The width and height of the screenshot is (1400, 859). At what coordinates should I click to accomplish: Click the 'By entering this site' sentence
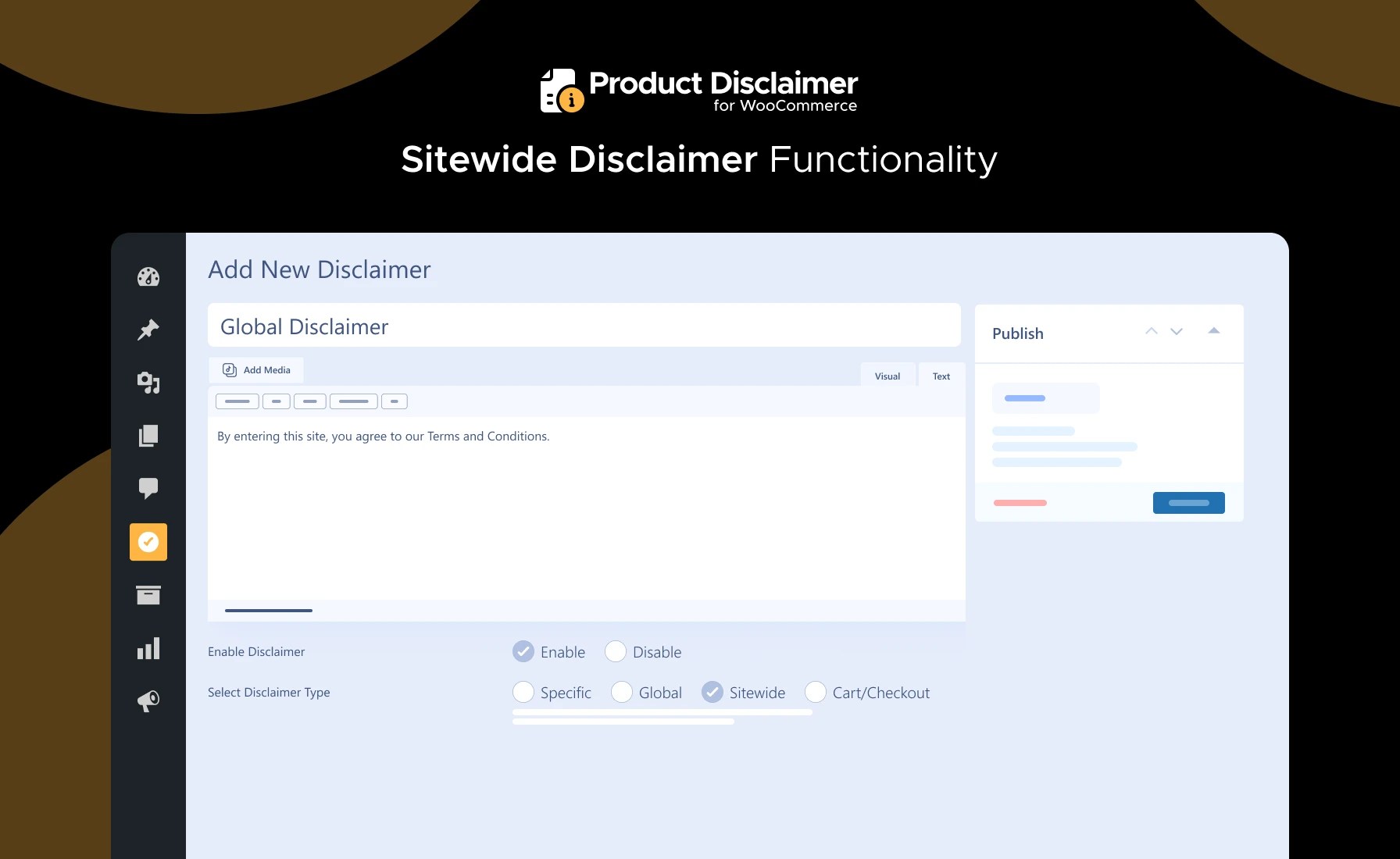point(384,437)
